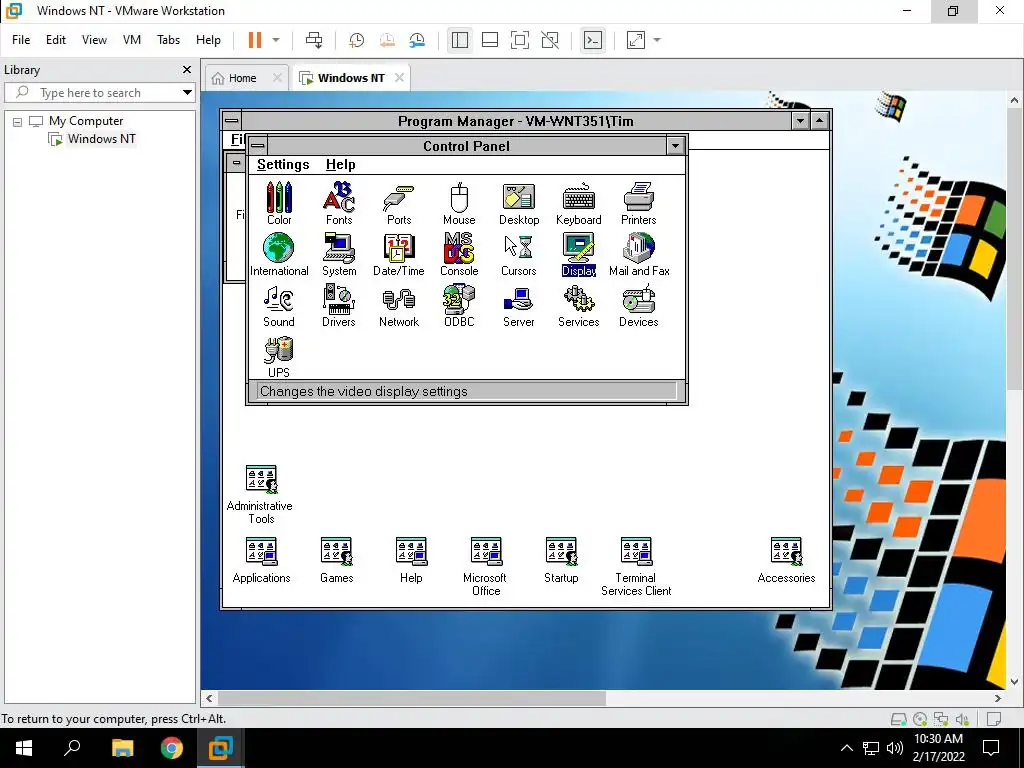
Task: Open Google Chrome from the taskbar
Action: pyautogui.click(x=172, y=748)
